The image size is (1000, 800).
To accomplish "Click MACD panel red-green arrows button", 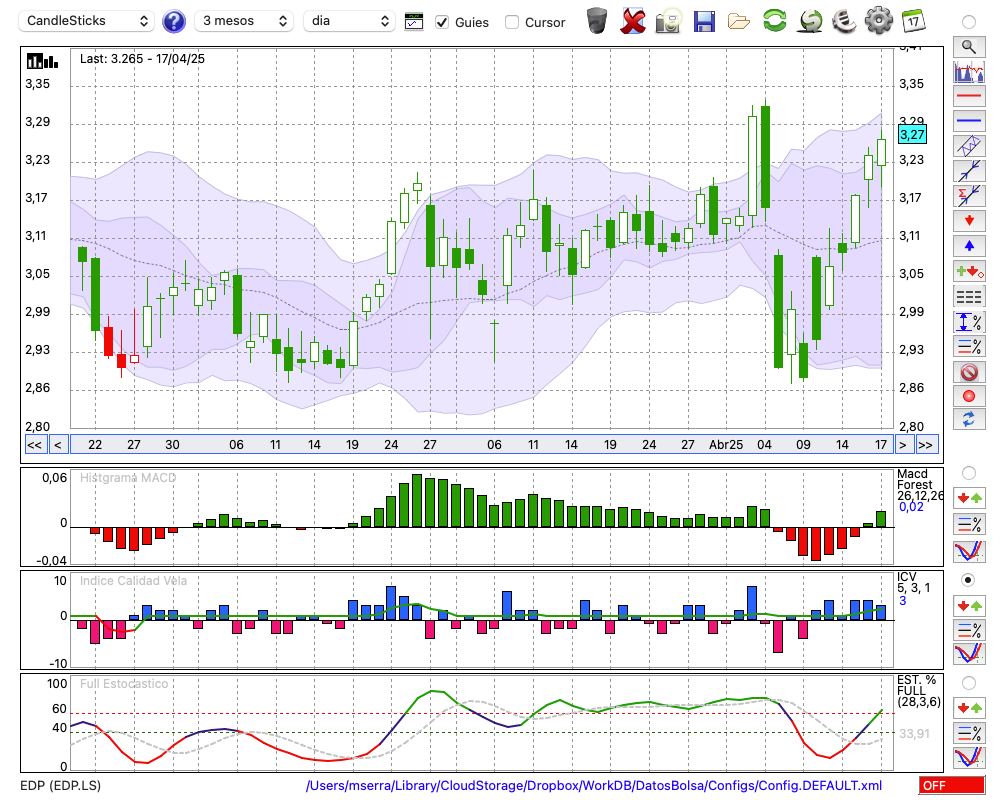I will click(969, 498).
